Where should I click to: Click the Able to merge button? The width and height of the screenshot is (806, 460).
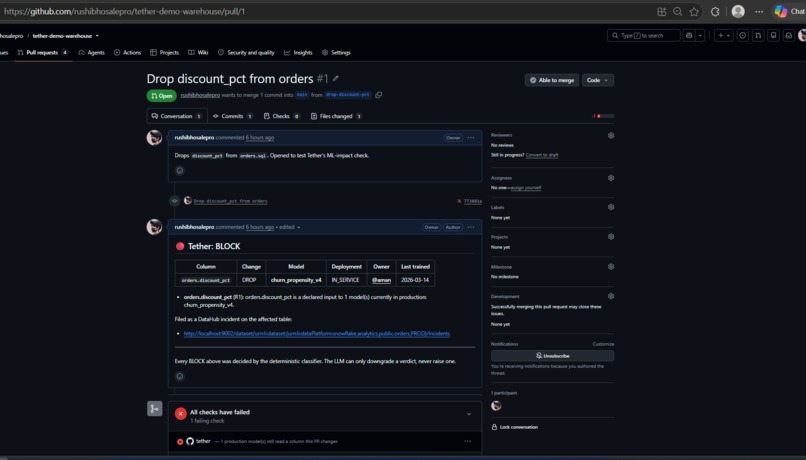pos(552,80)
